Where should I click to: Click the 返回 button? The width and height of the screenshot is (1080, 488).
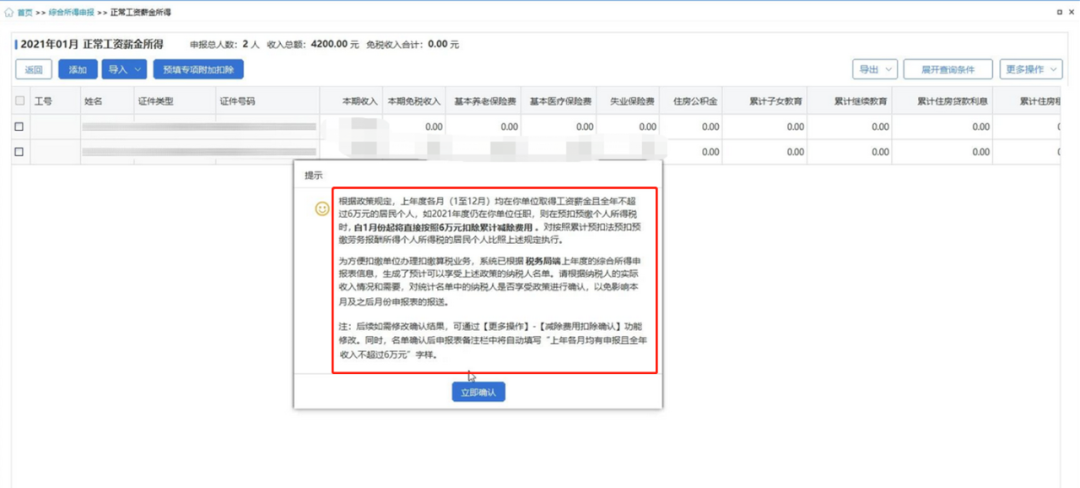tap(34, 70)
